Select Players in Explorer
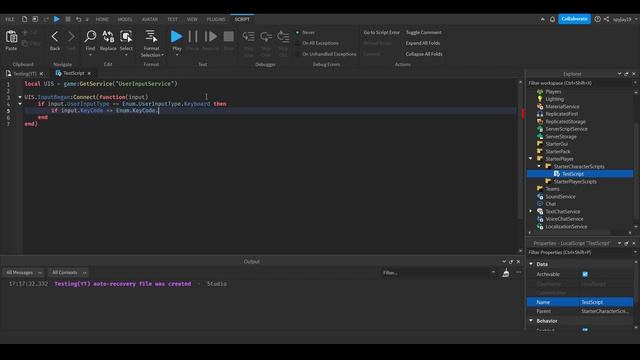 pyautogui.click(x=553, y=91)
